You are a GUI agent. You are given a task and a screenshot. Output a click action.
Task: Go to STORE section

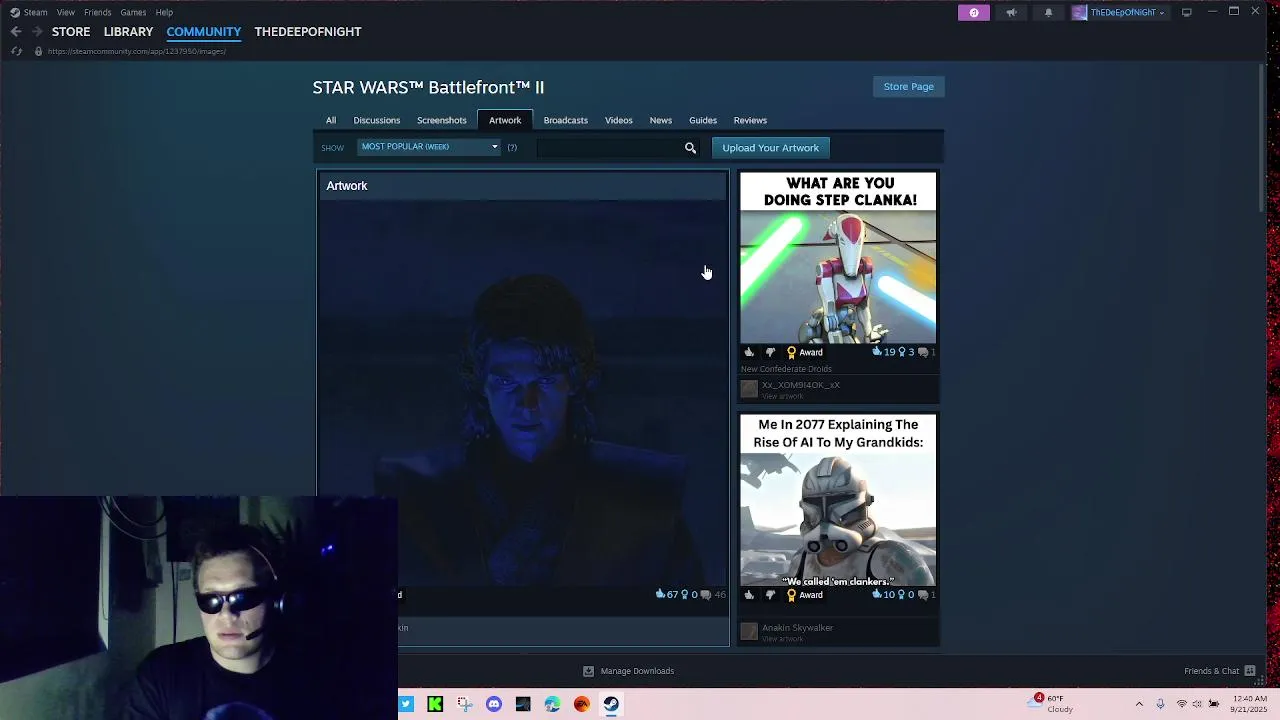click(71, 32)
